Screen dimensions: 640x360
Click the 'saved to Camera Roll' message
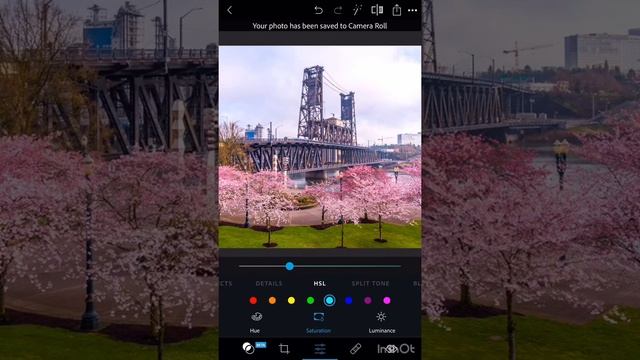point(320,26)
